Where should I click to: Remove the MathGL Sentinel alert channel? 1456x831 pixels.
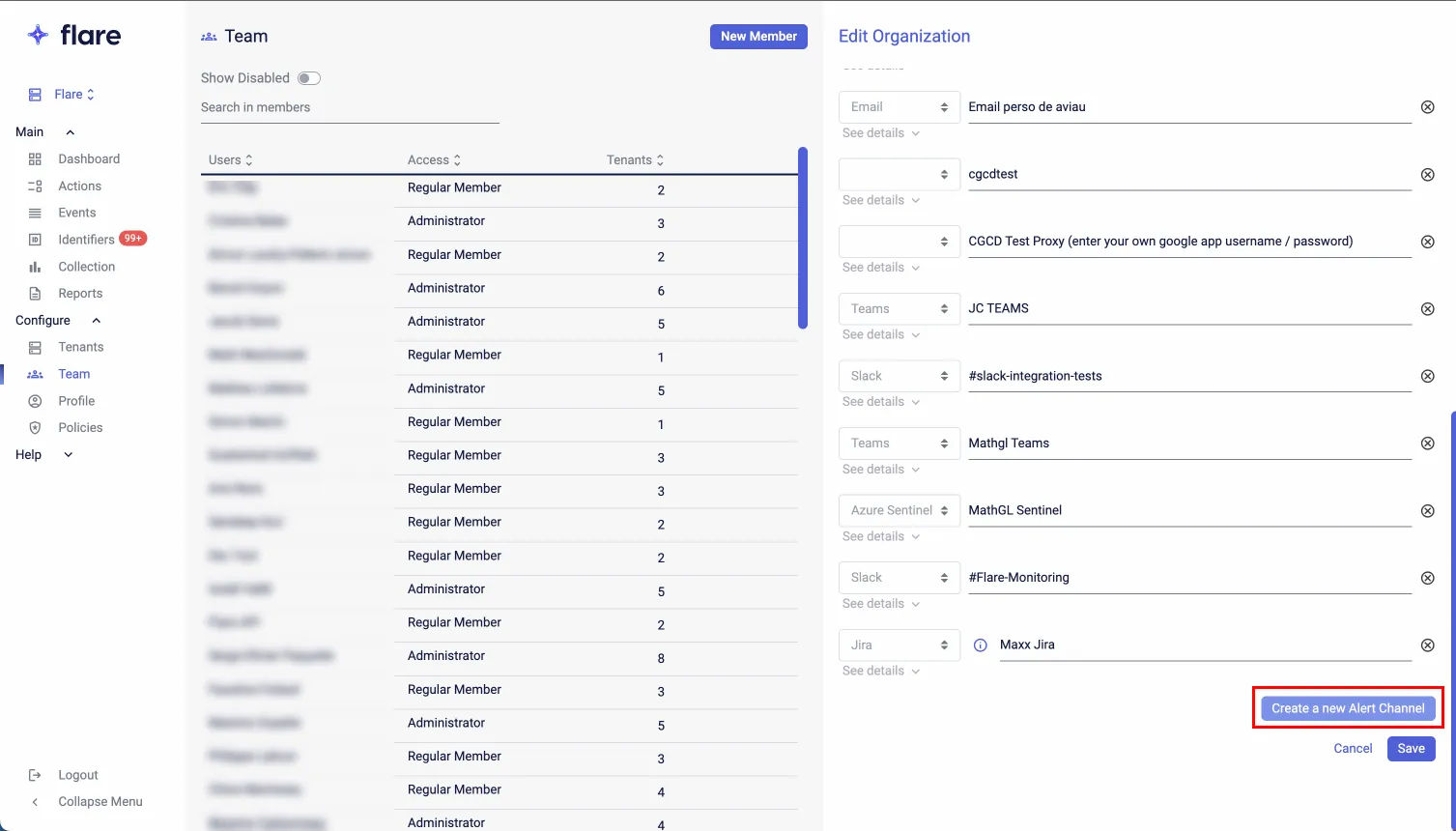[x=1427, y=511]
